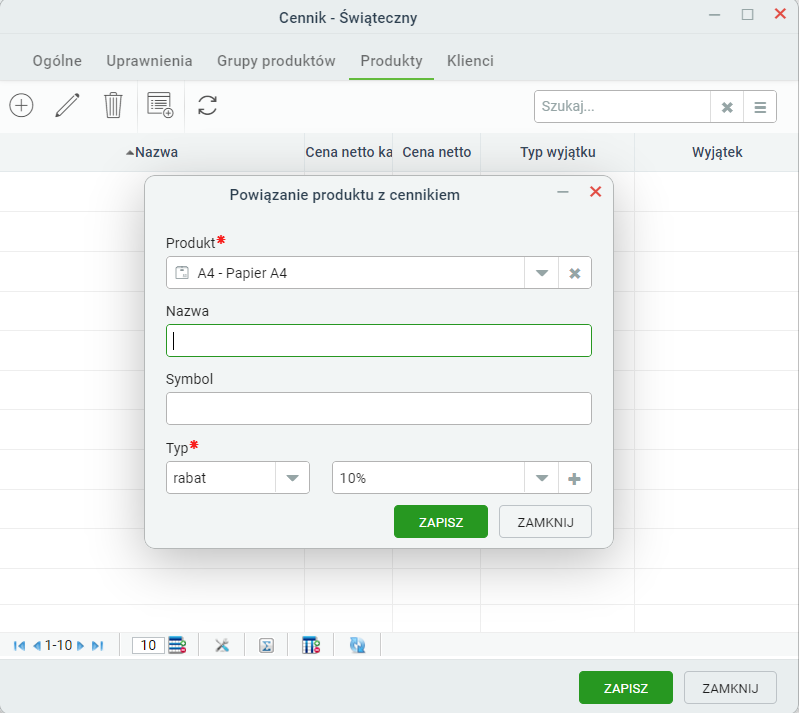Click ZAMKNIJ at the window bottom
The height and width of the screenshot is (713, 799).
coord(730,688)
